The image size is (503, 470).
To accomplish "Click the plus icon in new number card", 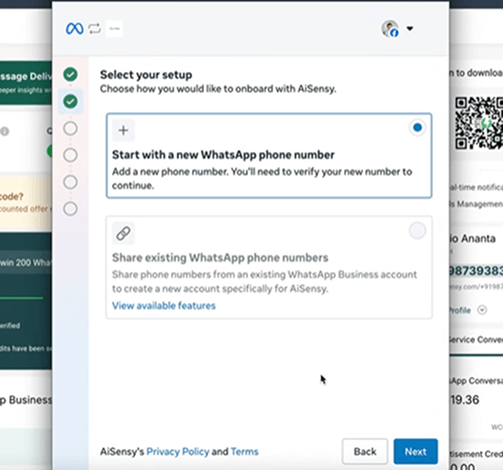I will click(123, 130).
